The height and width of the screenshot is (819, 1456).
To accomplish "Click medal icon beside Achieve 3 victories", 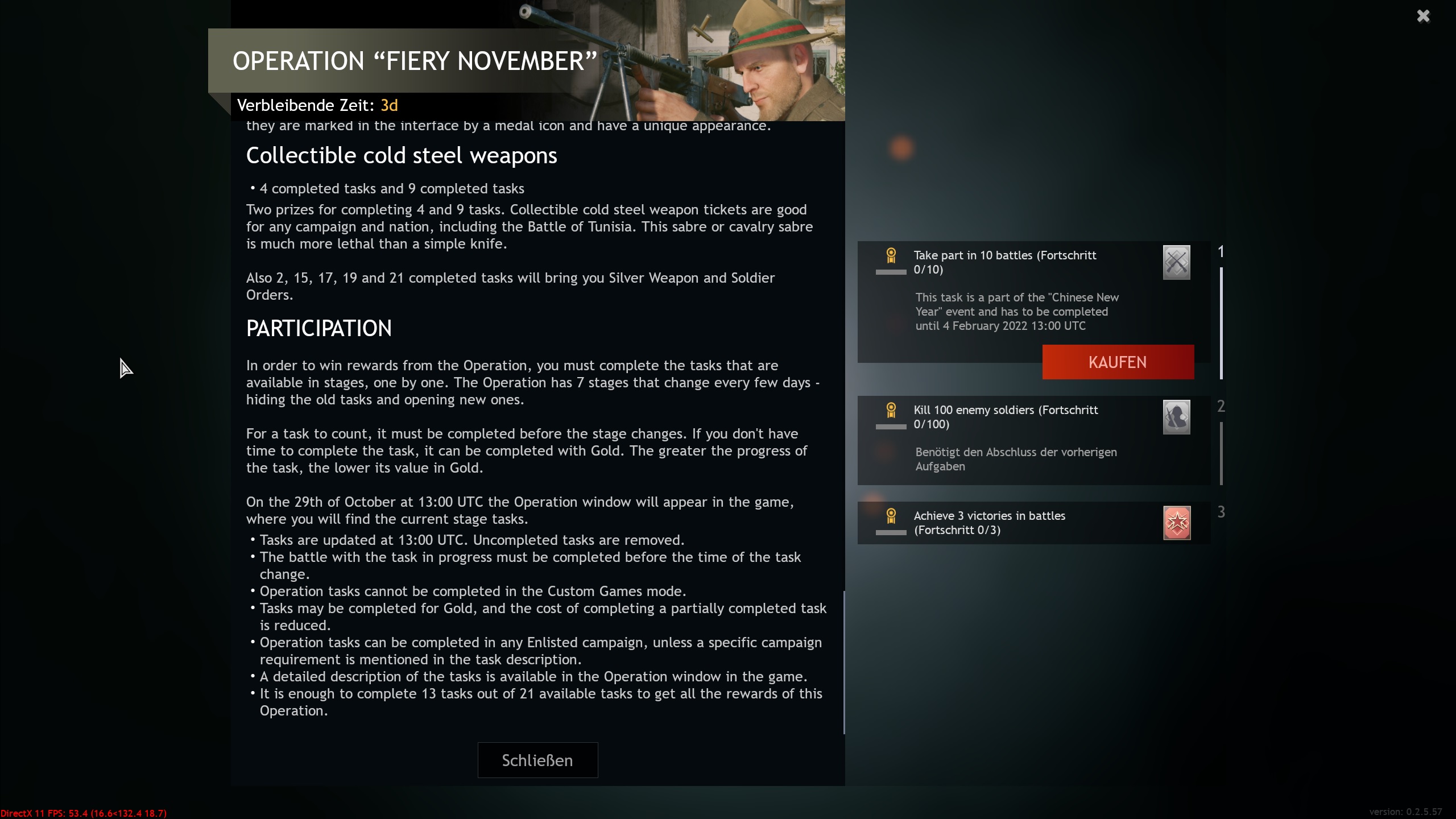I will pyautogui.click(x=891, y=516).
